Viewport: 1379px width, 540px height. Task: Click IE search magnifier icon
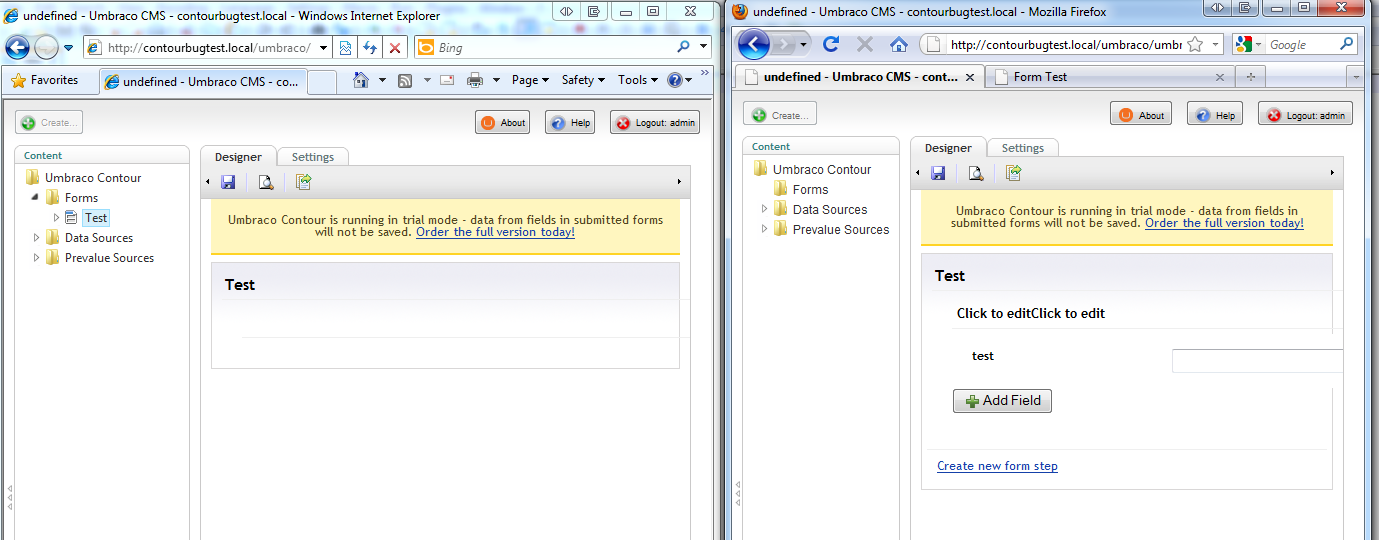[684, 47]
